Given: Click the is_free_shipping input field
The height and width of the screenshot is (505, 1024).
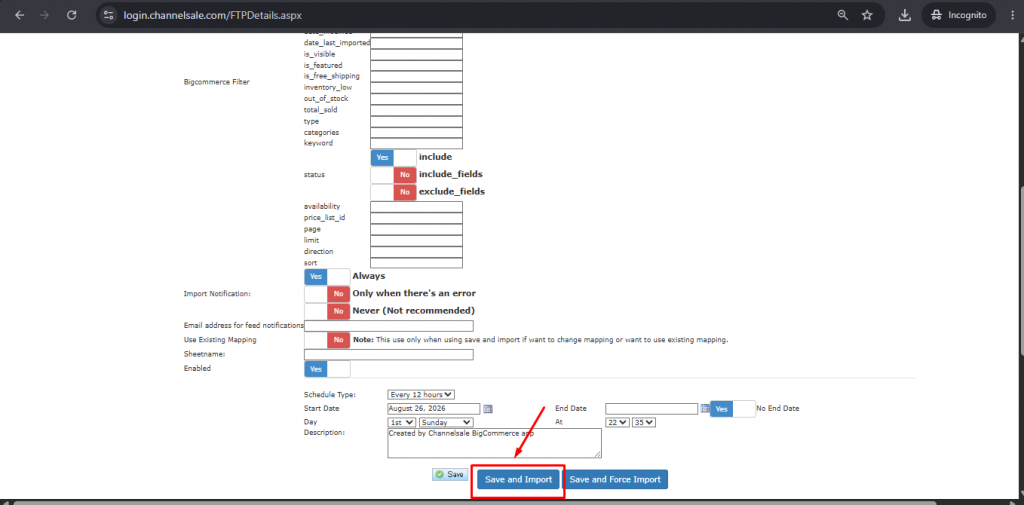Looking at the screenshot, I should pos(417,76).
